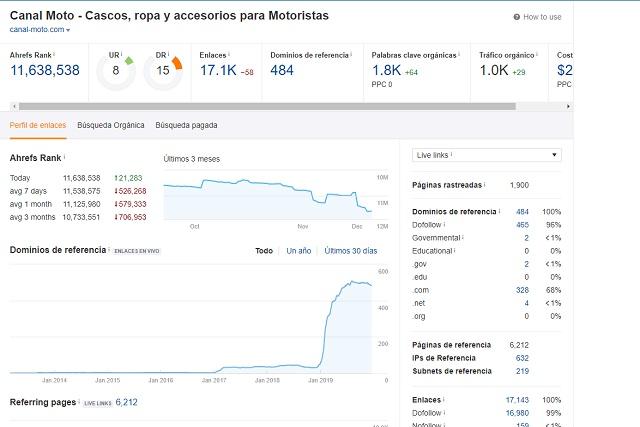Open the 484 referring domains sidebar link
This screenshot has width=640, height=427.
(x=522, y=212)
